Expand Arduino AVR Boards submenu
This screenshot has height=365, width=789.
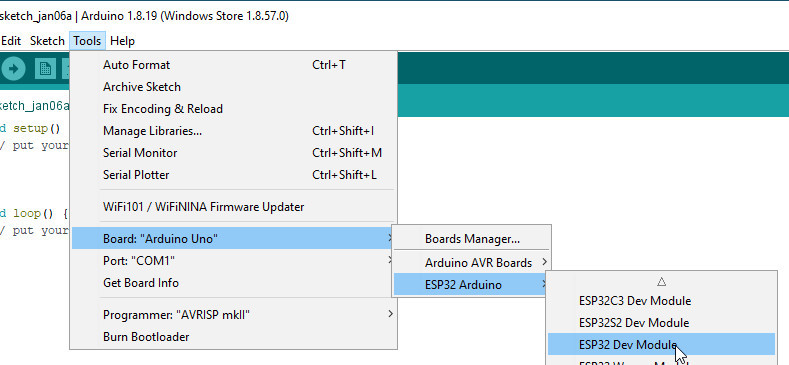pyautogui.click(x=472, y=263)
